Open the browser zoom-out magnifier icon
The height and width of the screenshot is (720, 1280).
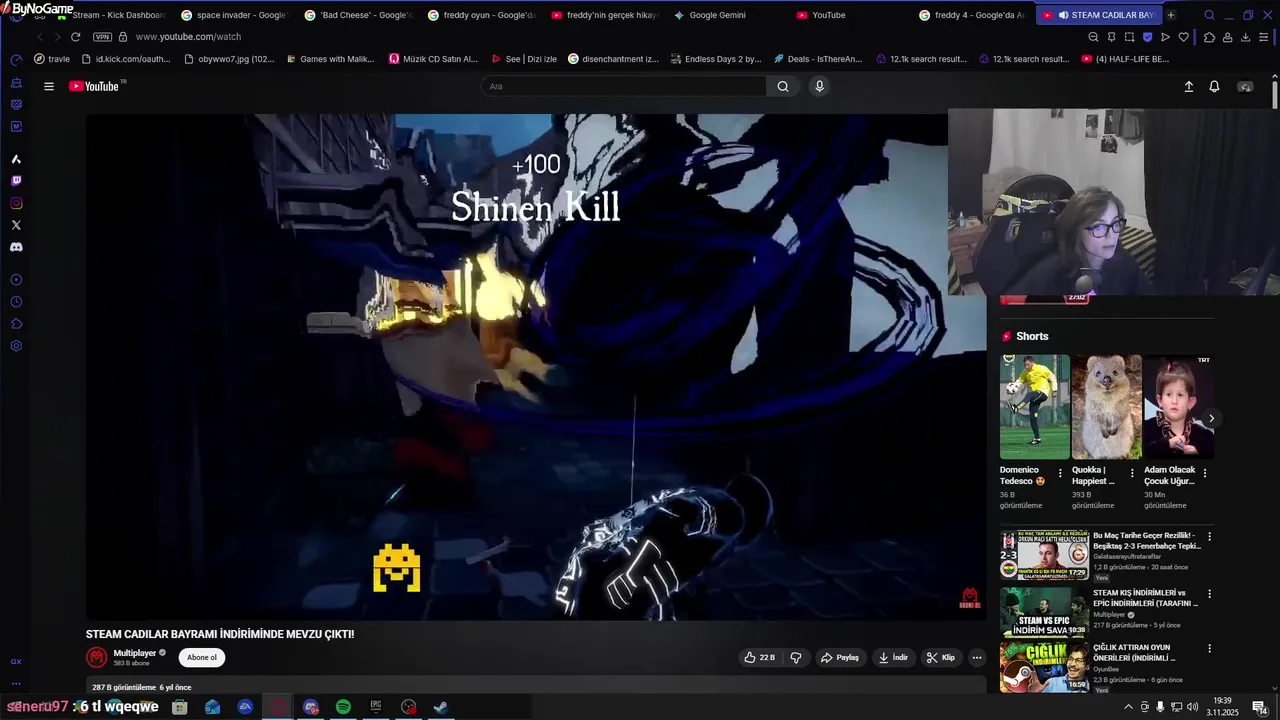[x=1093, y=37]
